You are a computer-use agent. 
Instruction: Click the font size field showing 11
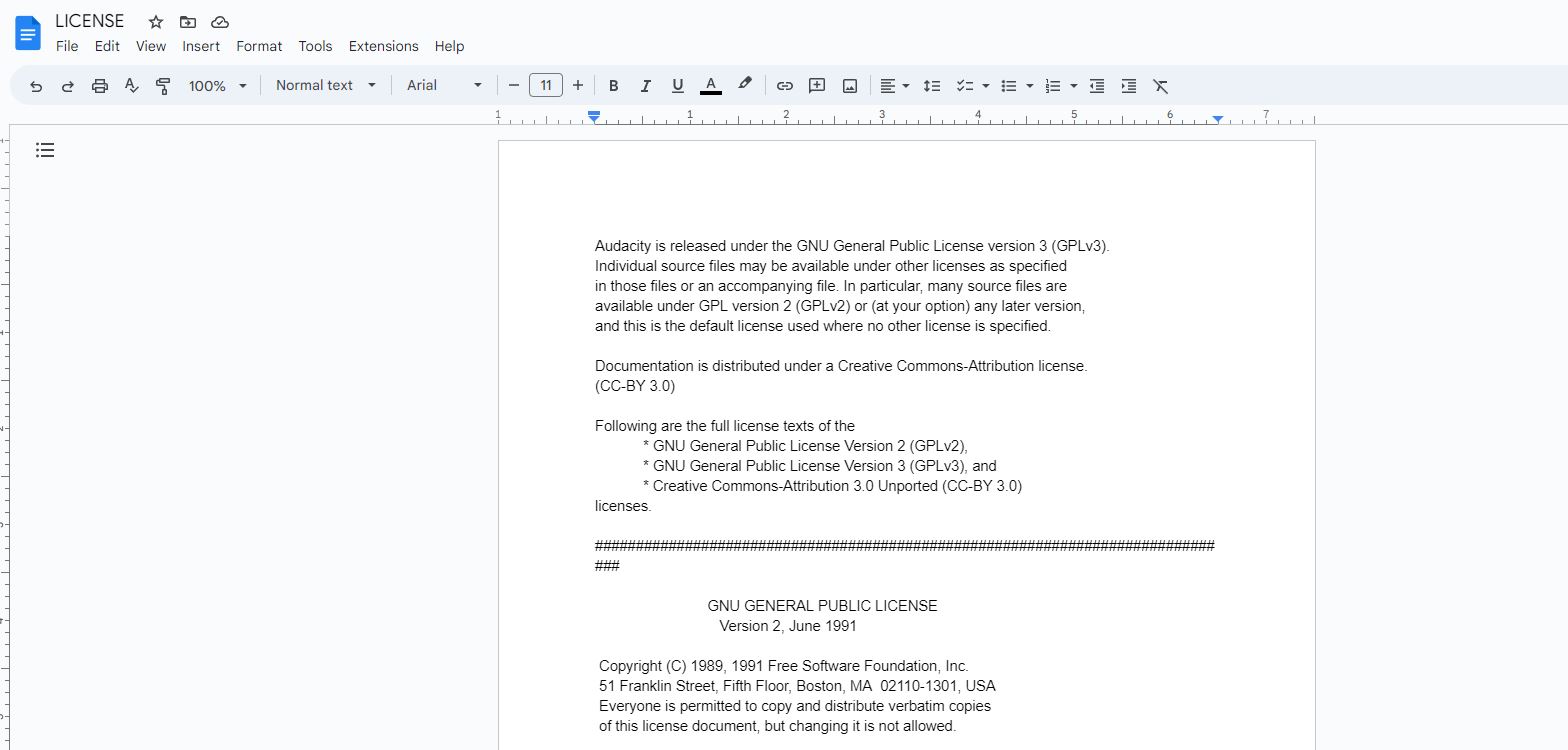pos(546,86)
